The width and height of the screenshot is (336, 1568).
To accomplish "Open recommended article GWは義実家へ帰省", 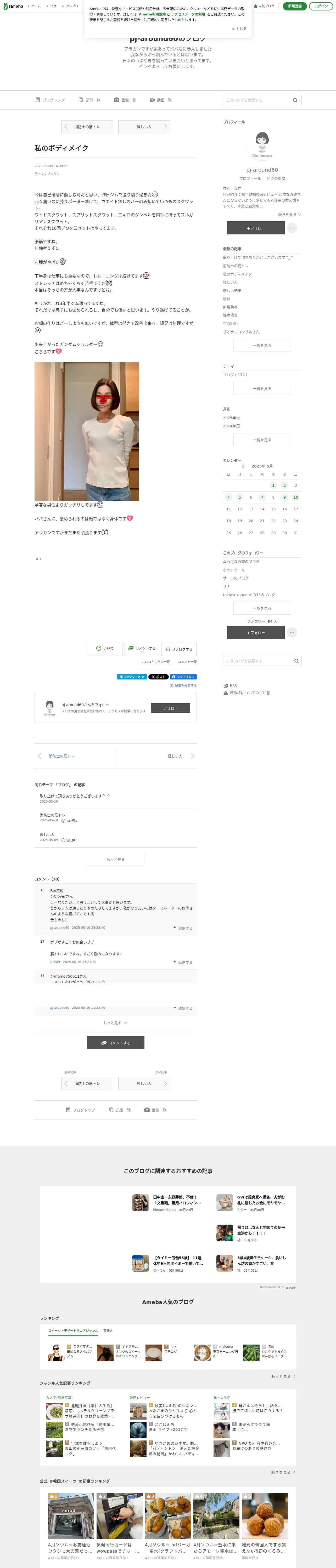I will pyautogui.click(x=251, y=1203).
